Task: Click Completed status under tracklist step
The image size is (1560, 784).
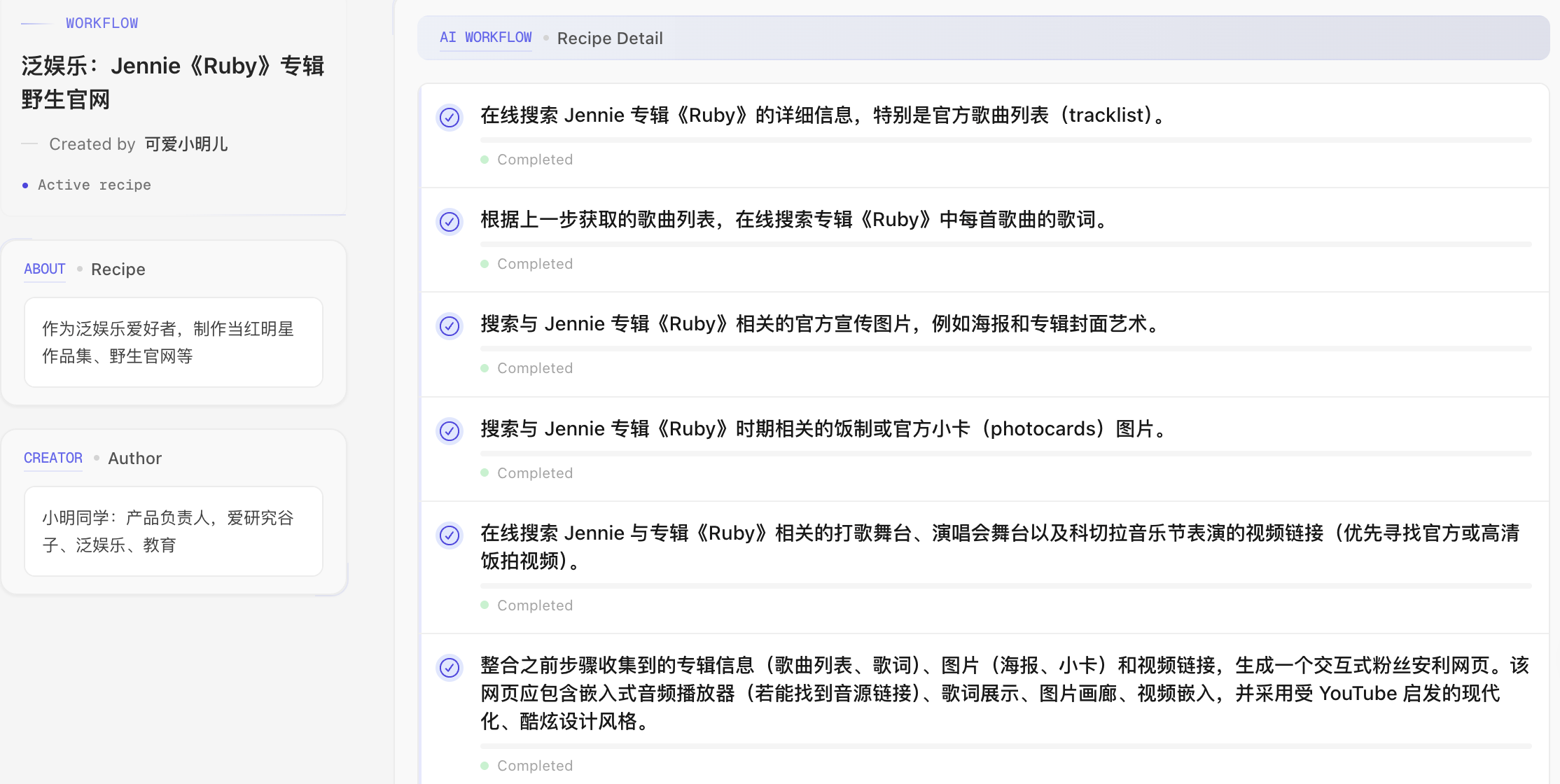Action: click(527, 160)
